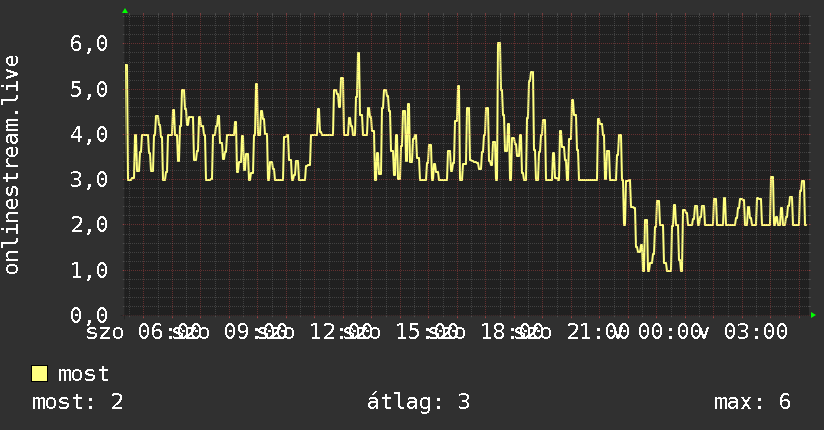Select the 'most: 2' current value text
This screenshot has width=824, height=430.
(77, 402)
